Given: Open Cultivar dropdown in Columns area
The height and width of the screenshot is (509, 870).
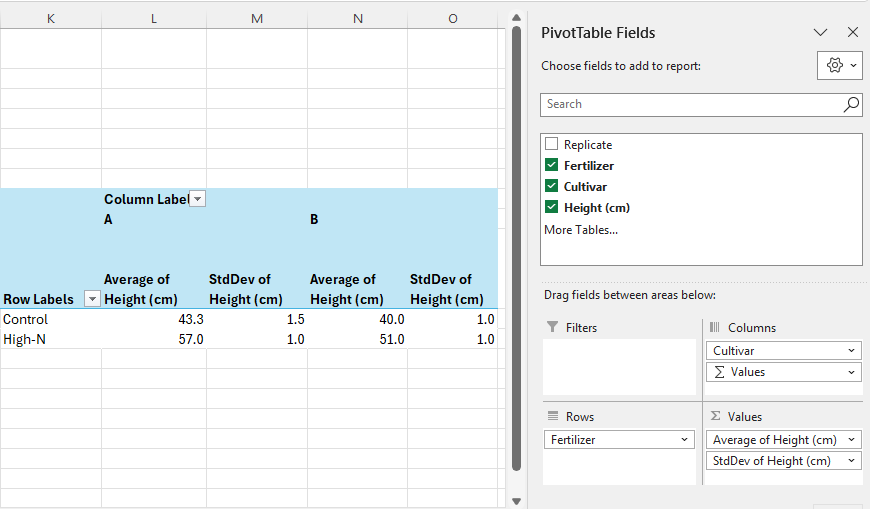Looking at the screenshot, I should coord(851,351).
